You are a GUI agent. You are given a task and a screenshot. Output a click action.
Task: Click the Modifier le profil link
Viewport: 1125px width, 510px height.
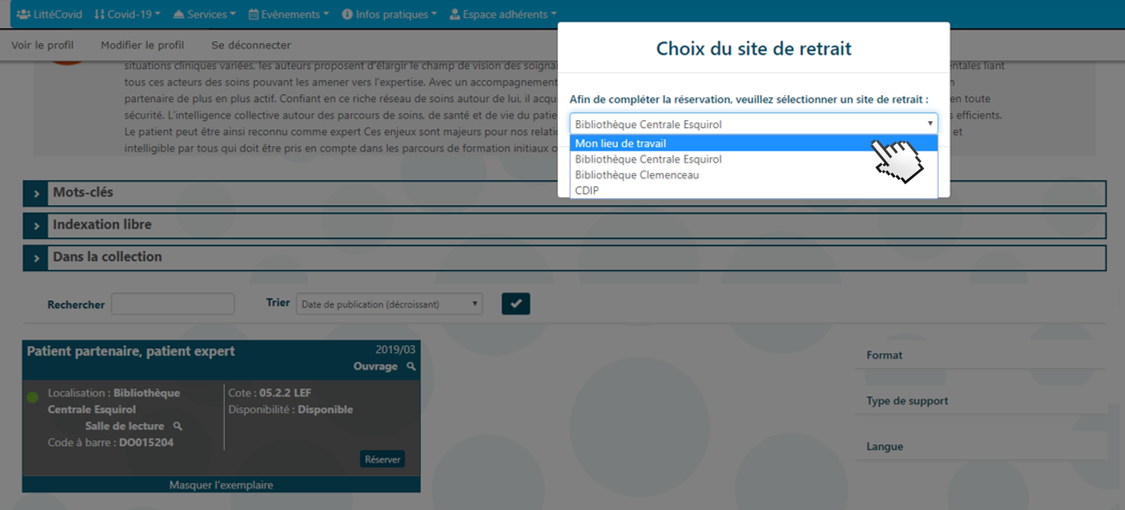[142, 45]
